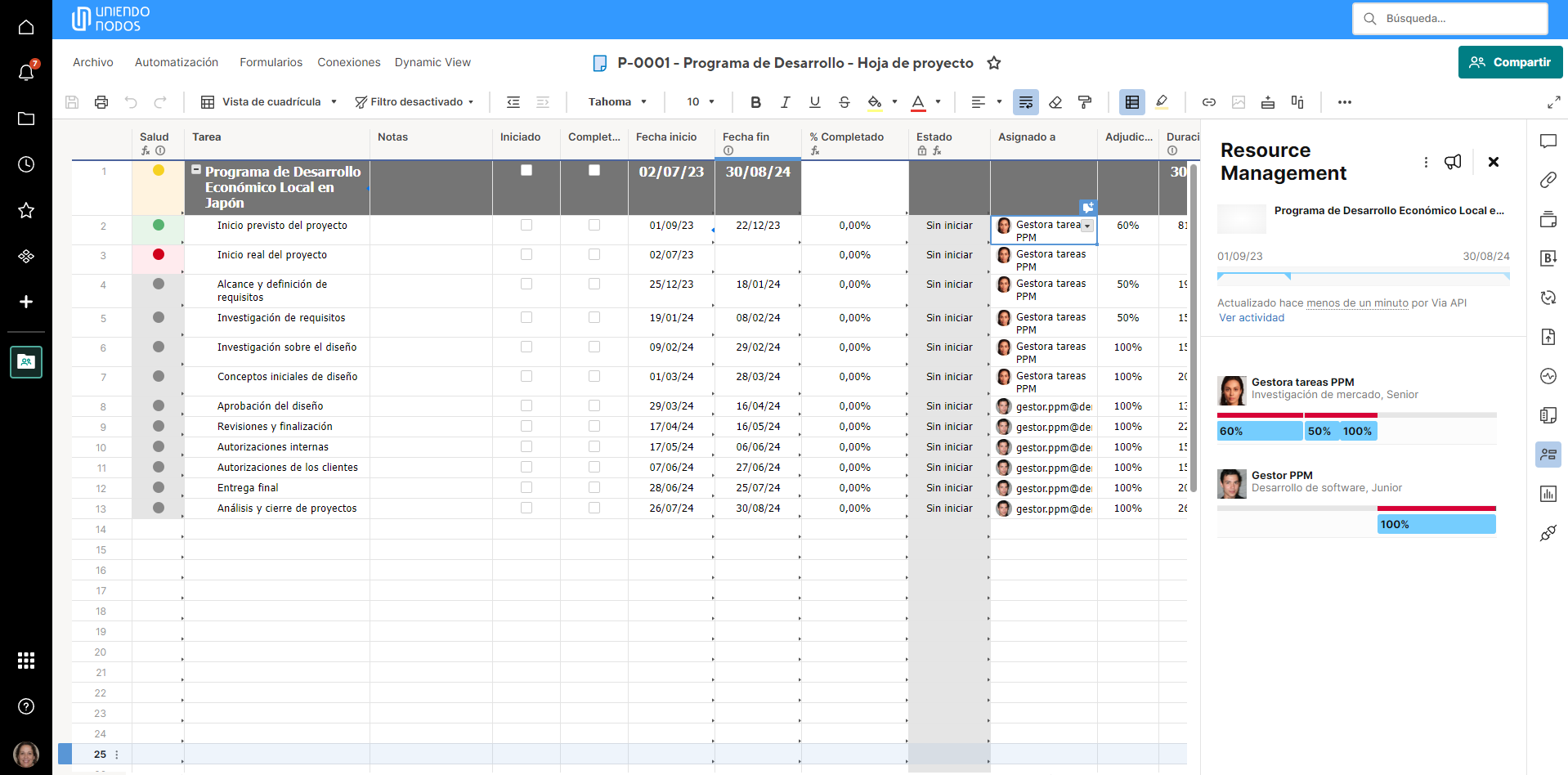Screen dimensions: 1568x775
Task: Collapse the Programa de Desarrollo parent row
Action: (x=196, y=170)
